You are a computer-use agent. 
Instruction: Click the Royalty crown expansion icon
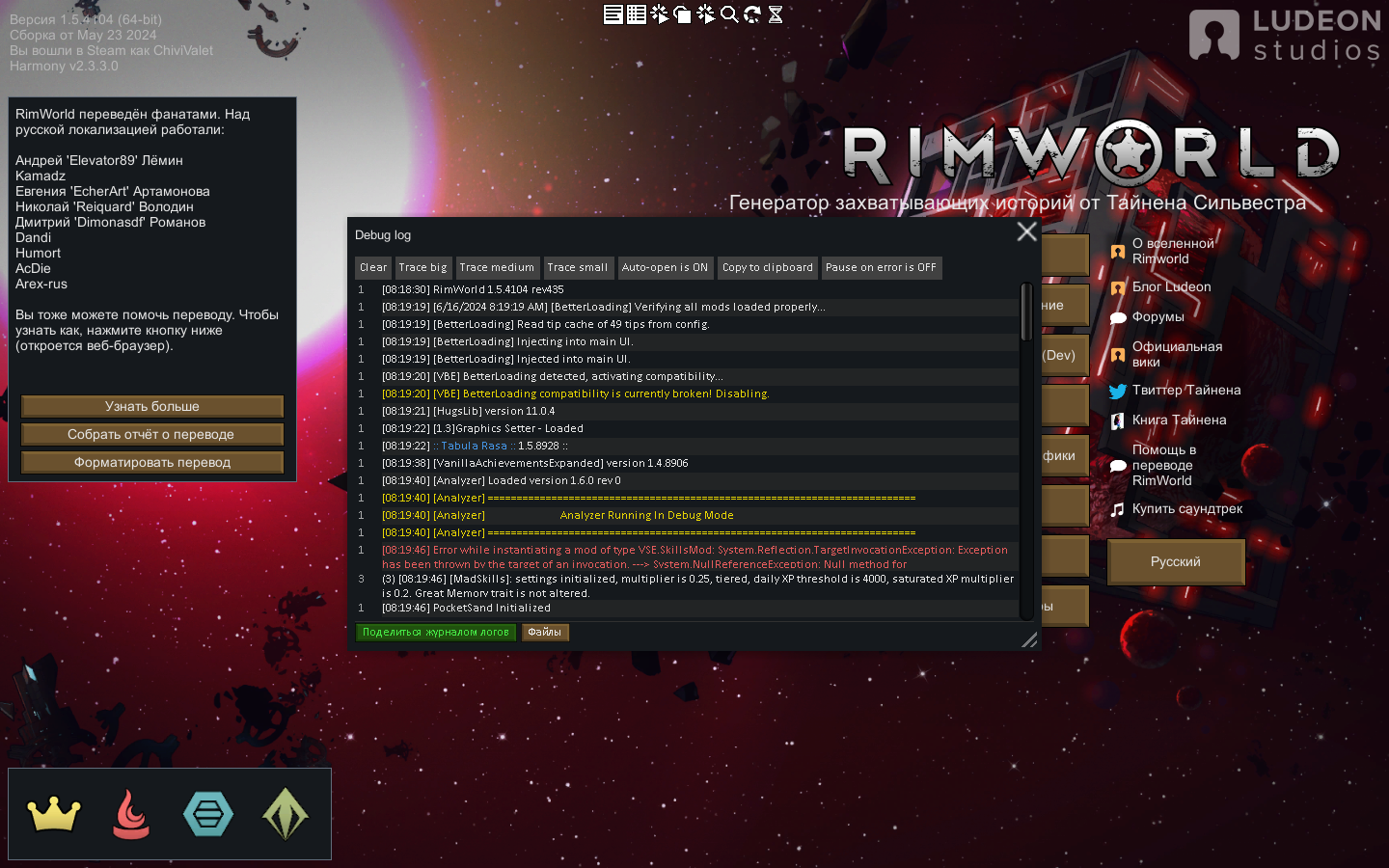[x=54, y=814]
